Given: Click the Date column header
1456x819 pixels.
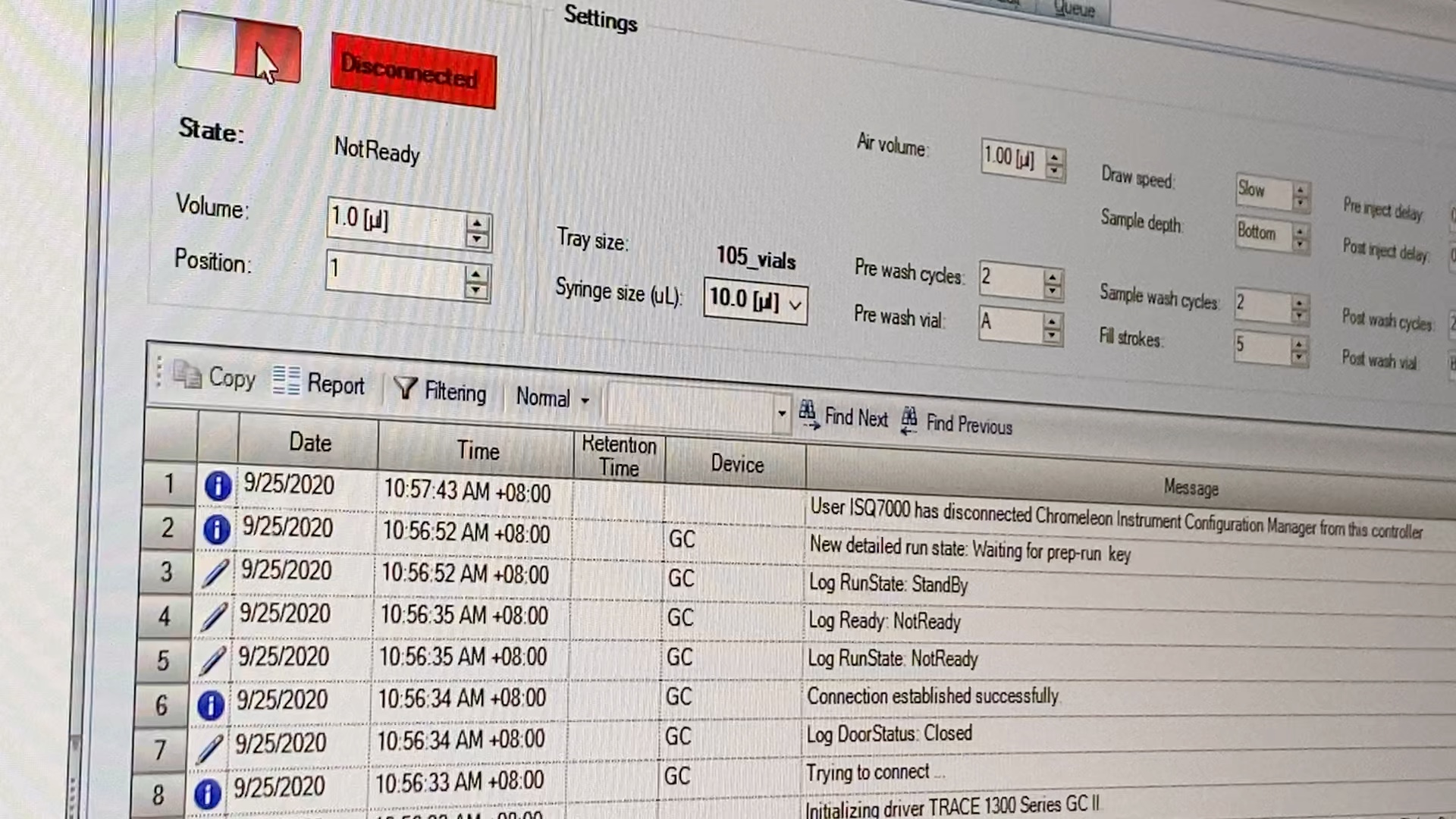Looking at the screenshot, I should pyautogui.click(x=309, y=442).
